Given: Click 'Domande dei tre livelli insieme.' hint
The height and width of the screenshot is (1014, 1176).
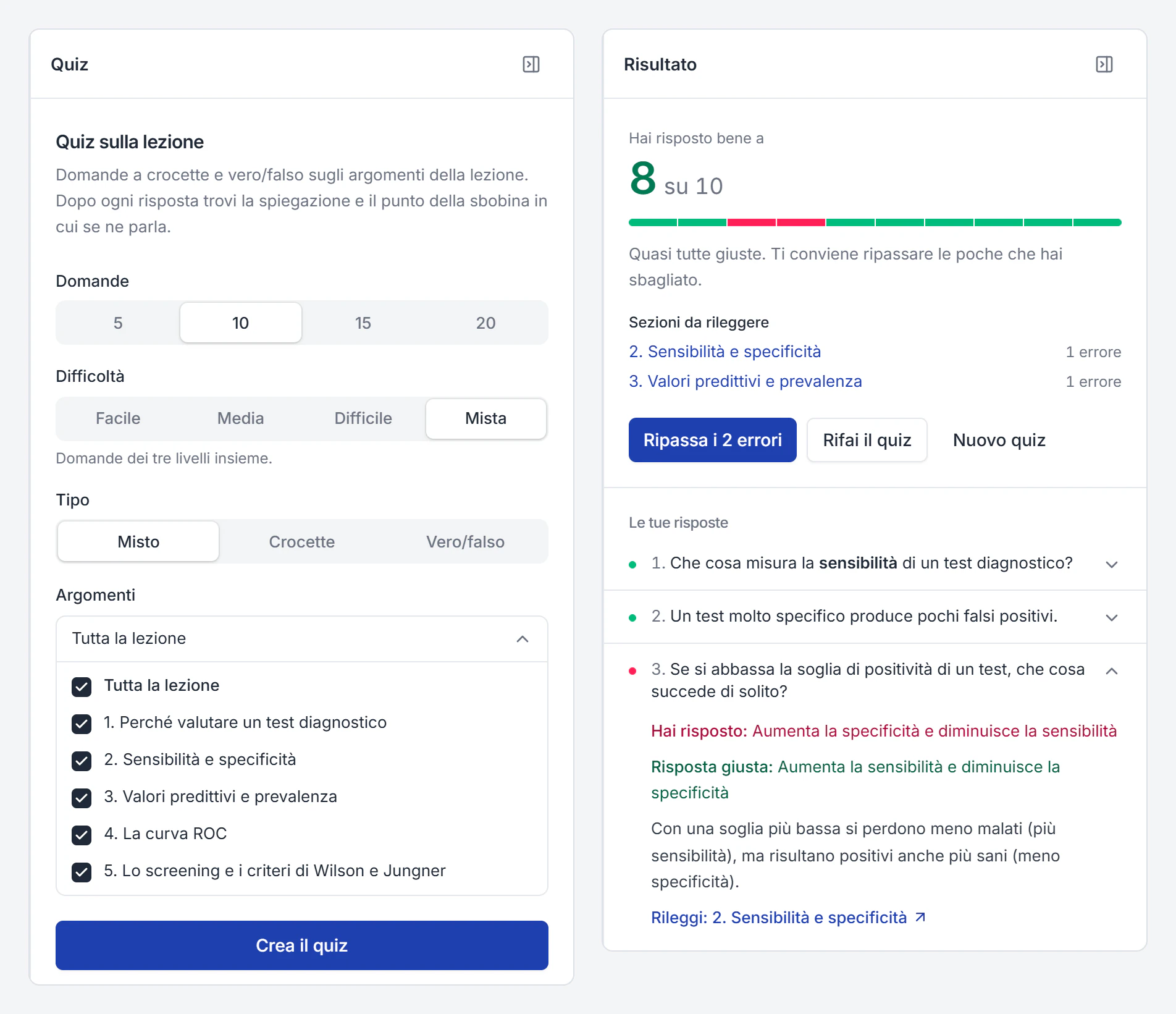Looking at the screenshot, I should [164, 458].
